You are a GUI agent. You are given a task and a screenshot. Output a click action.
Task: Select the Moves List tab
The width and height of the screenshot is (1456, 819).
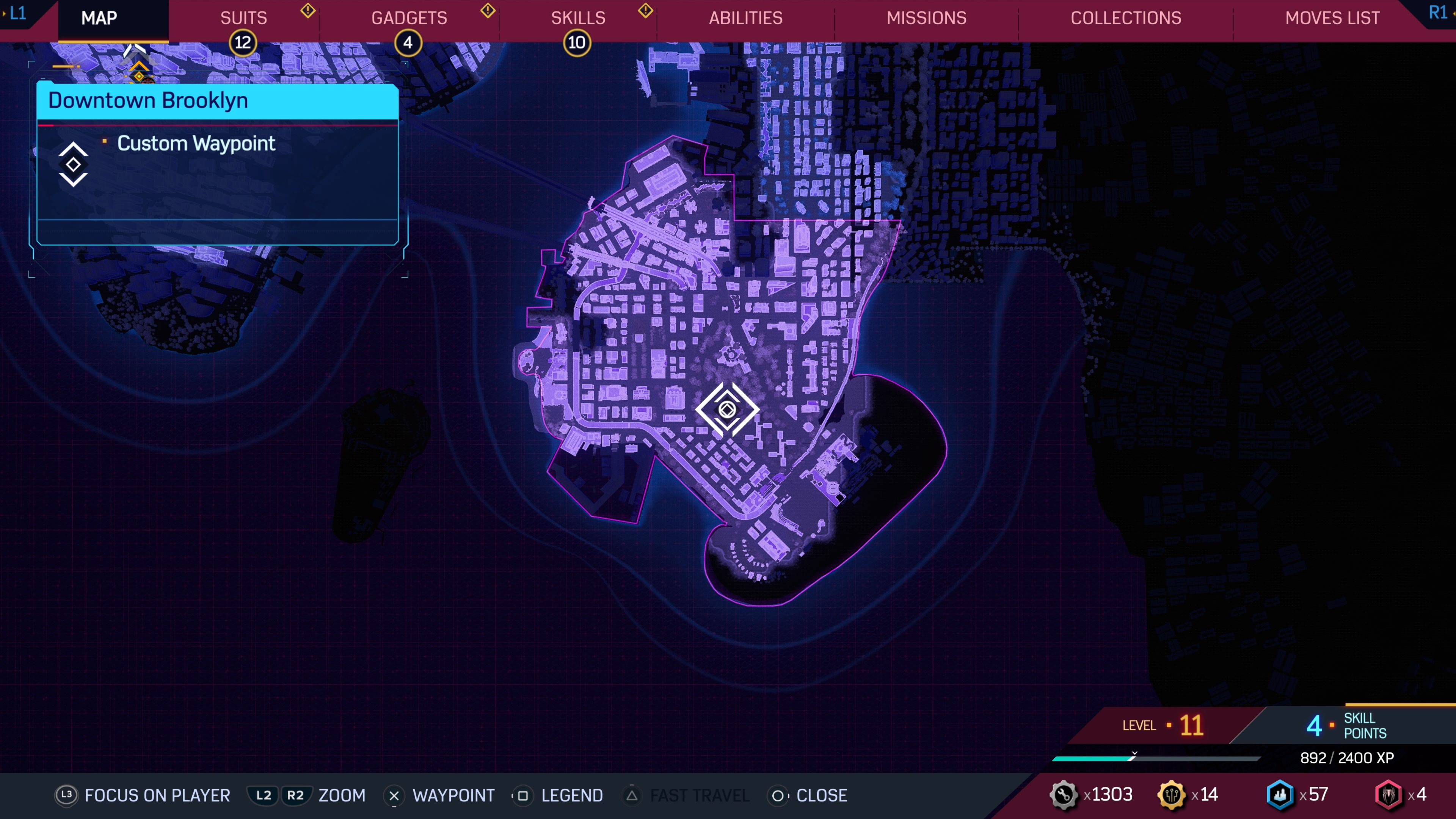(x=1332, y=18)
